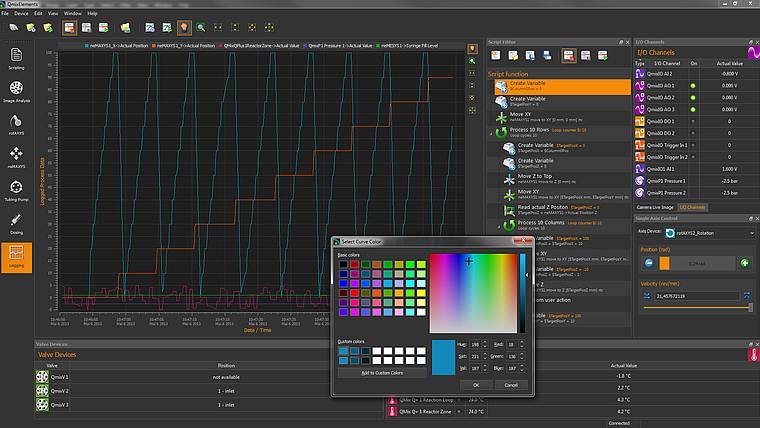This screenshot has height=428, width=760.
Task: Collapse the Process 10 Columns loop
Action: (x=499, y=226)
